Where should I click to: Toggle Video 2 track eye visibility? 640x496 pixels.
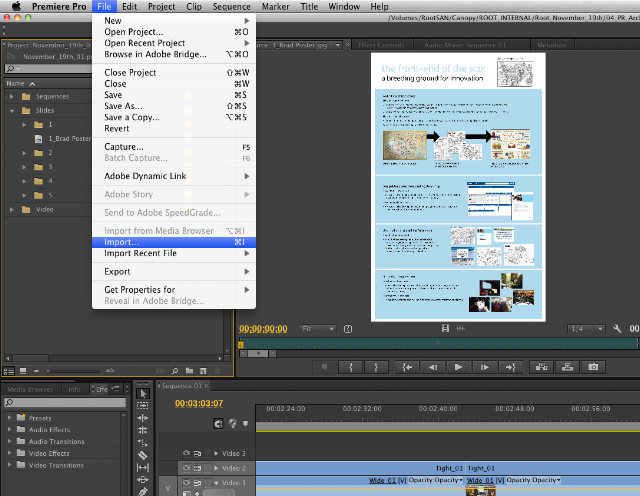186,468
